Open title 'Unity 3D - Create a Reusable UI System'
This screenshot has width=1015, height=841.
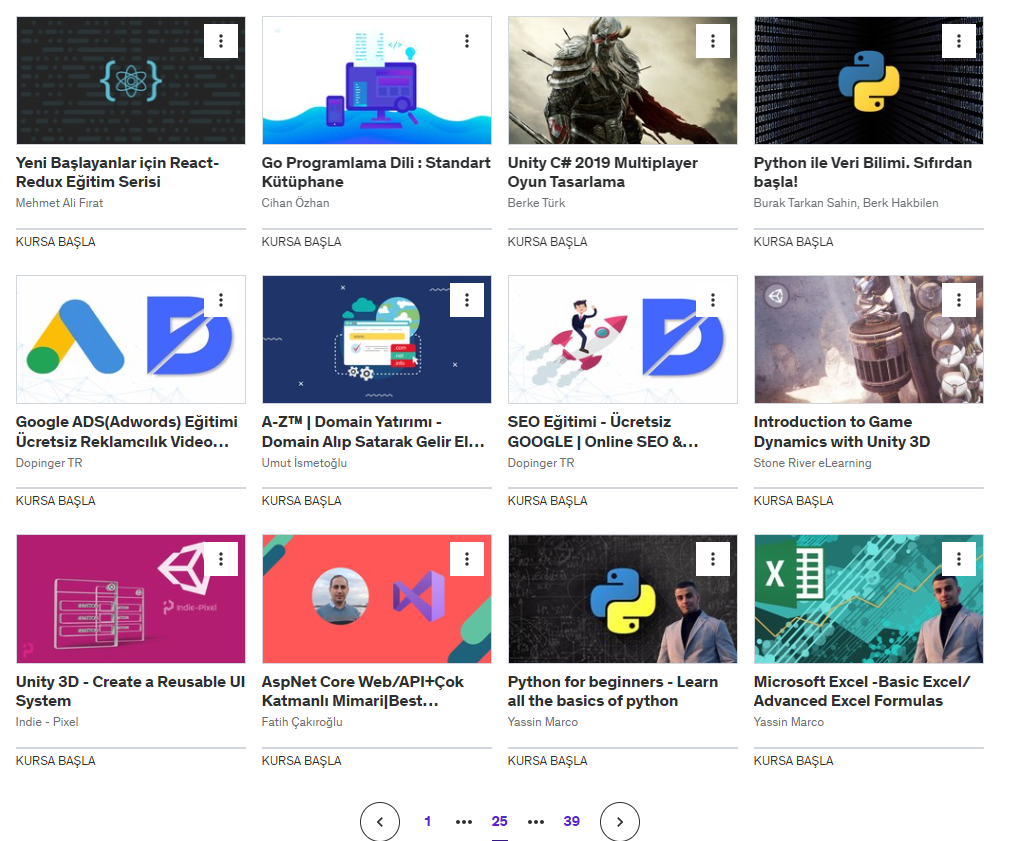point(130,691)
